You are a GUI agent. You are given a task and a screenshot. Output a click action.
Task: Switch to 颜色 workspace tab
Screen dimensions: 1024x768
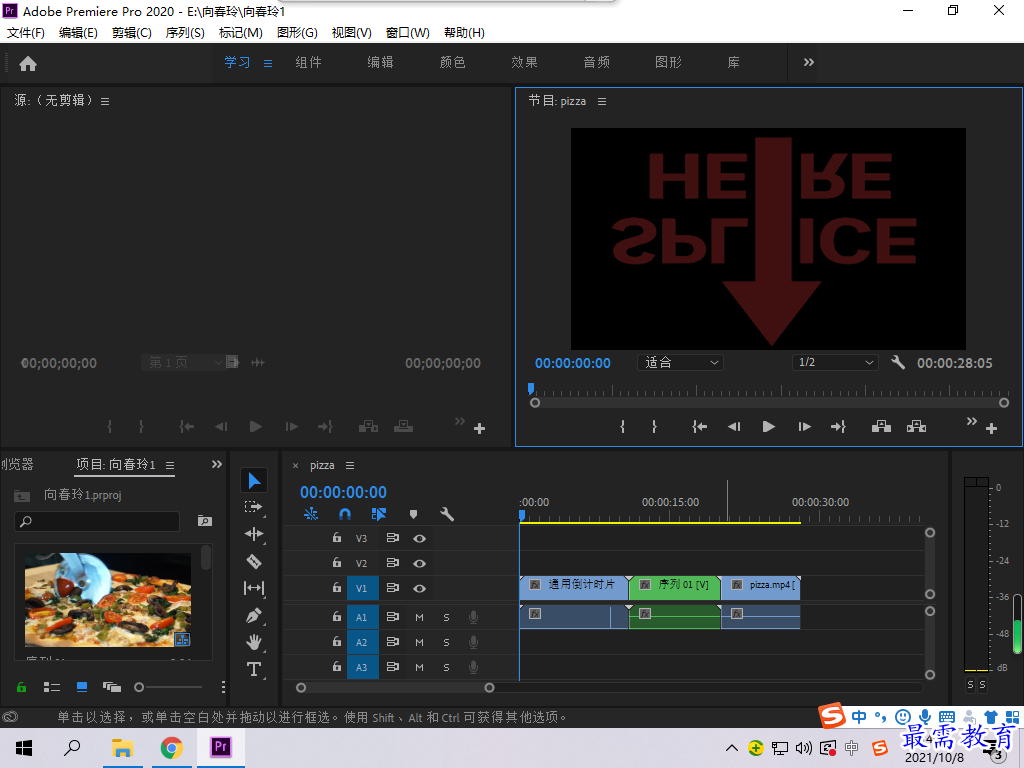(453, 62)
